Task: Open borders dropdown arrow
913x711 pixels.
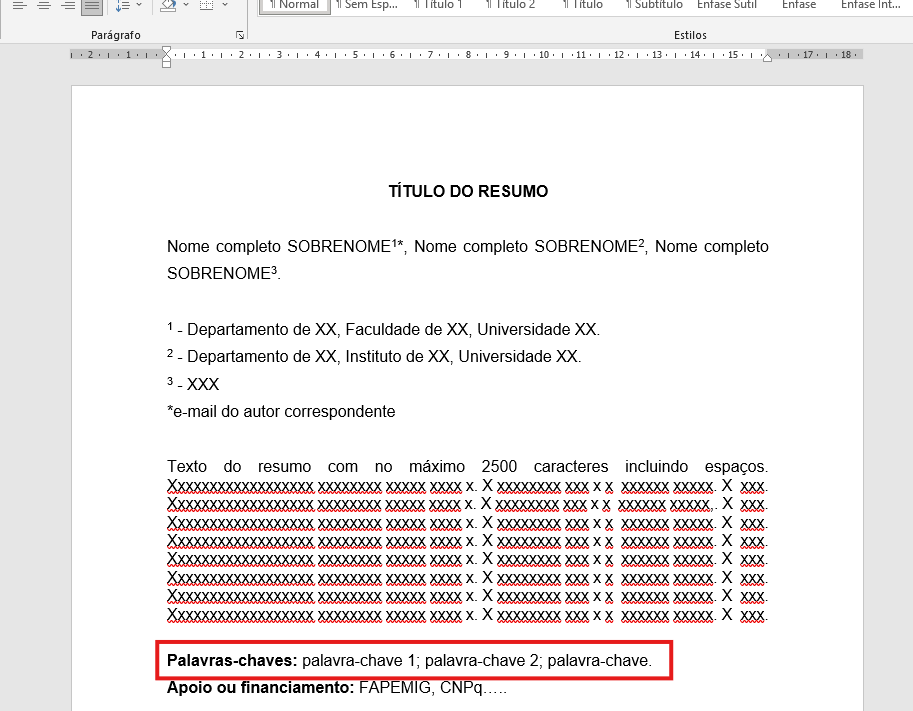Action: coord(224,6)
